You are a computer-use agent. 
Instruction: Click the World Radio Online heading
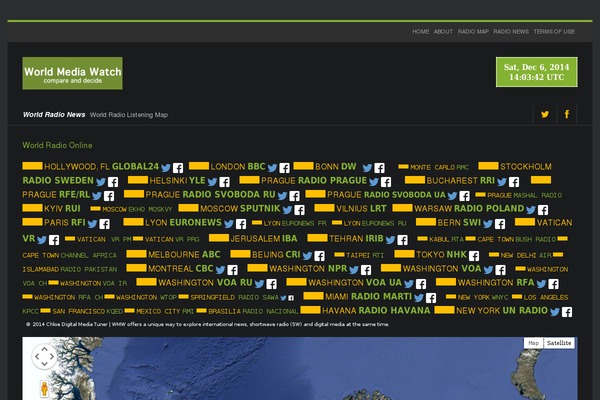pos(57,145)
